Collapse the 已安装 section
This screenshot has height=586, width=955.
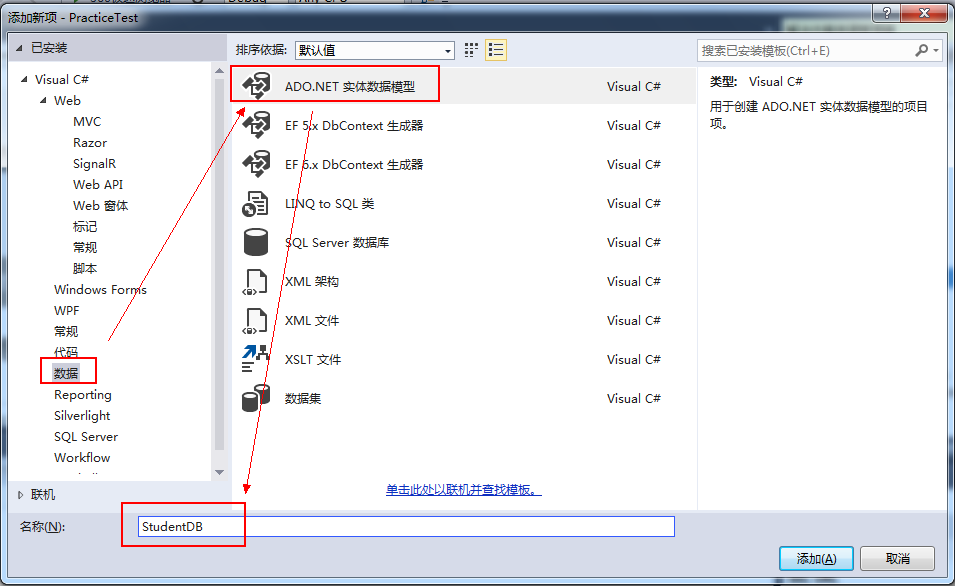click(x=19, y=48)
